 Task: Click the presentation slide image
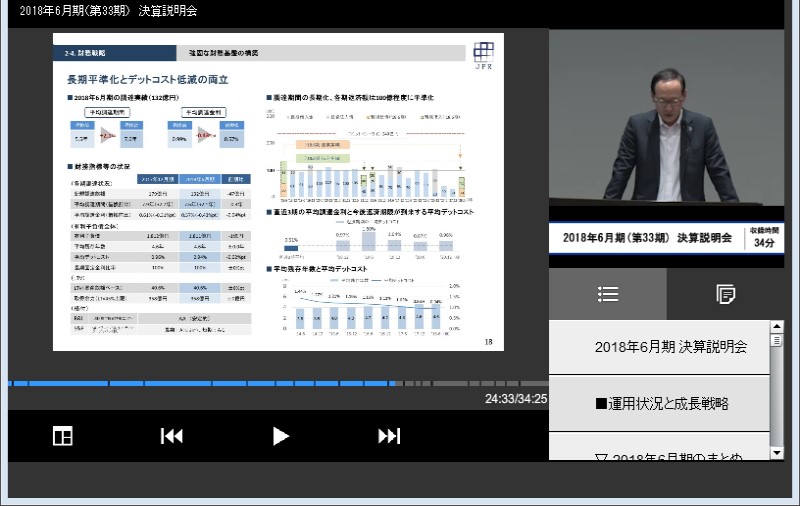coord(278,192)
